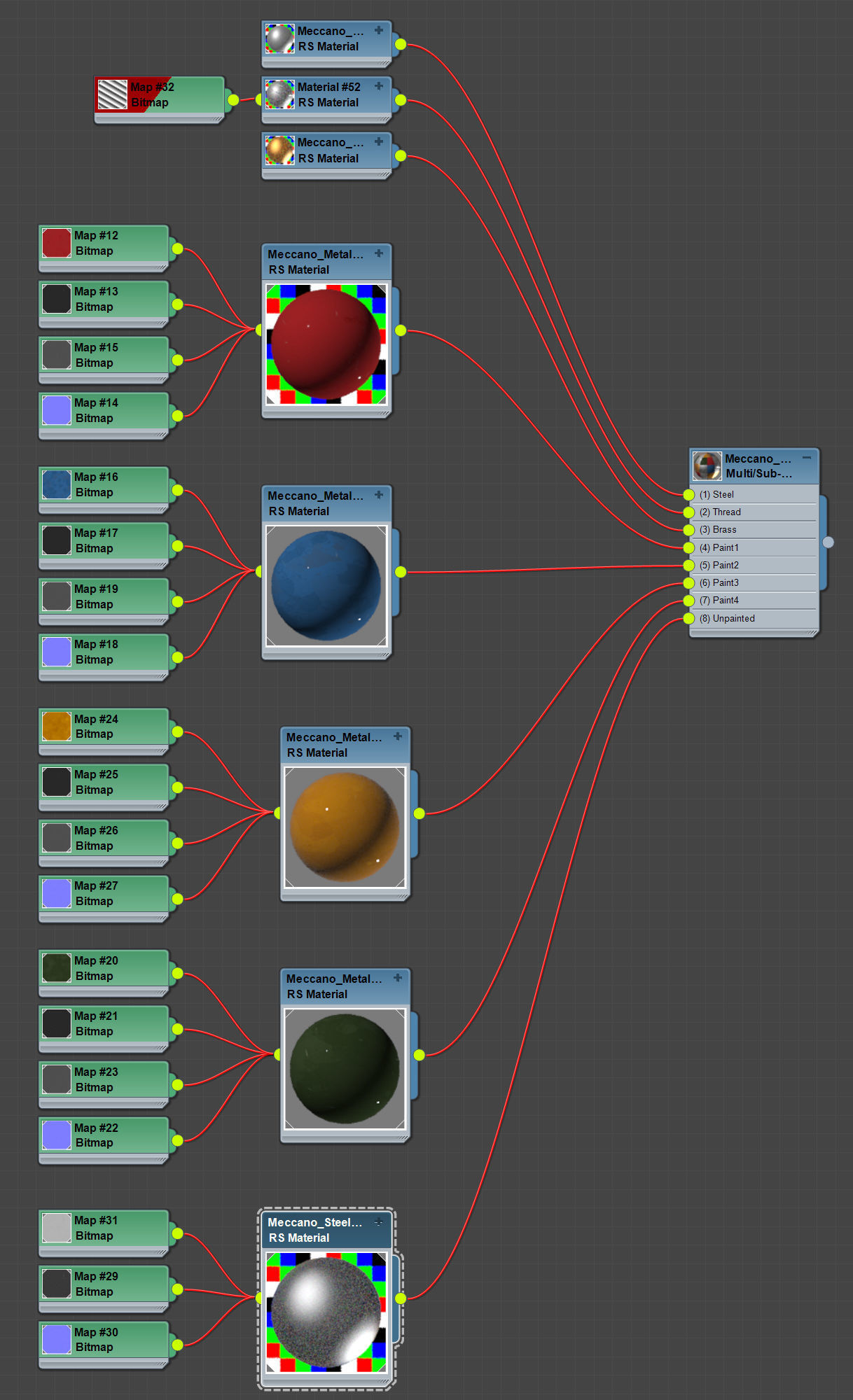Click the orange Meccano_Metal node output socket

coord(419,813)
